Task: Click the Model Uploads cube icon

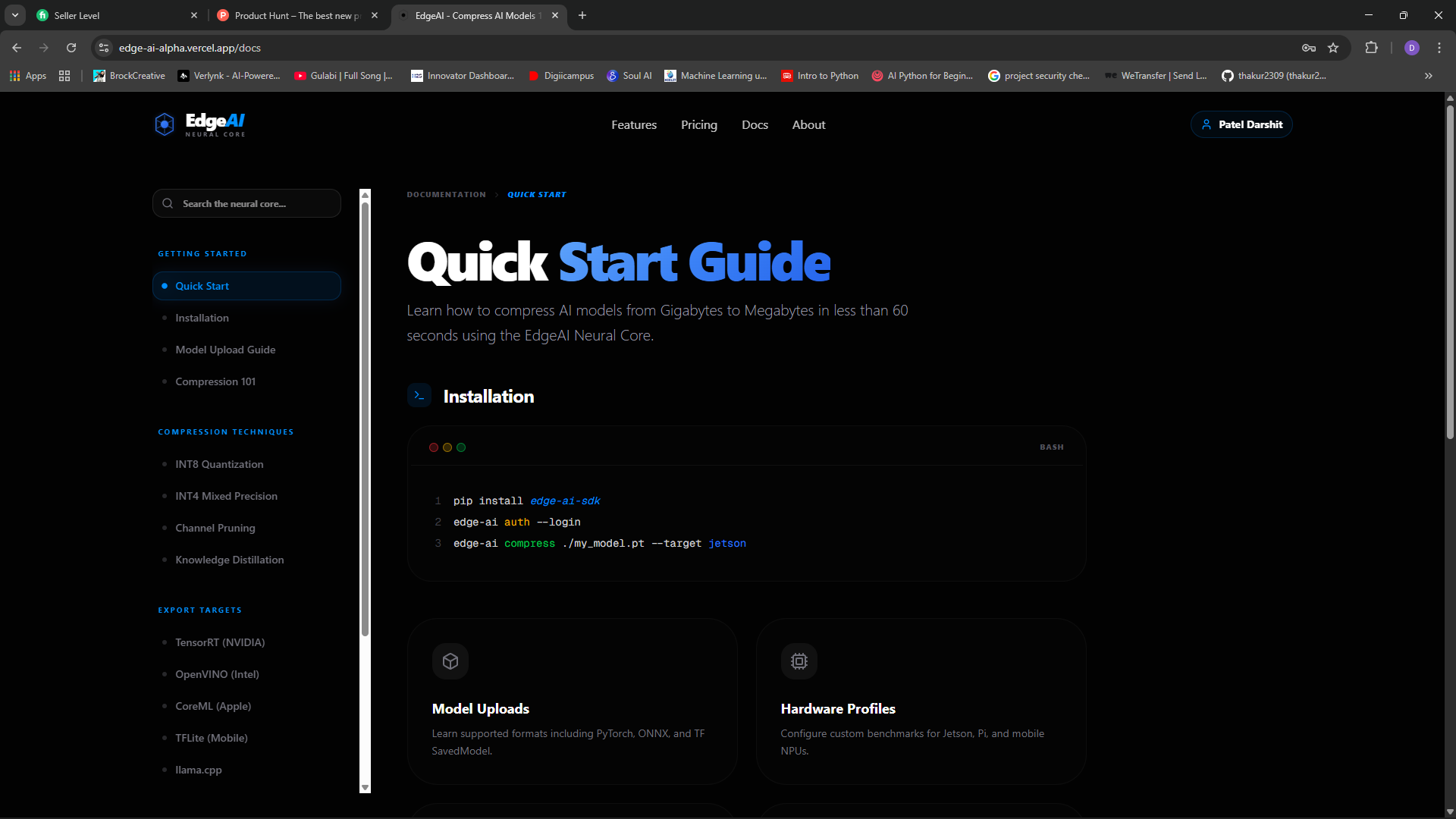Action: point(450,661)
